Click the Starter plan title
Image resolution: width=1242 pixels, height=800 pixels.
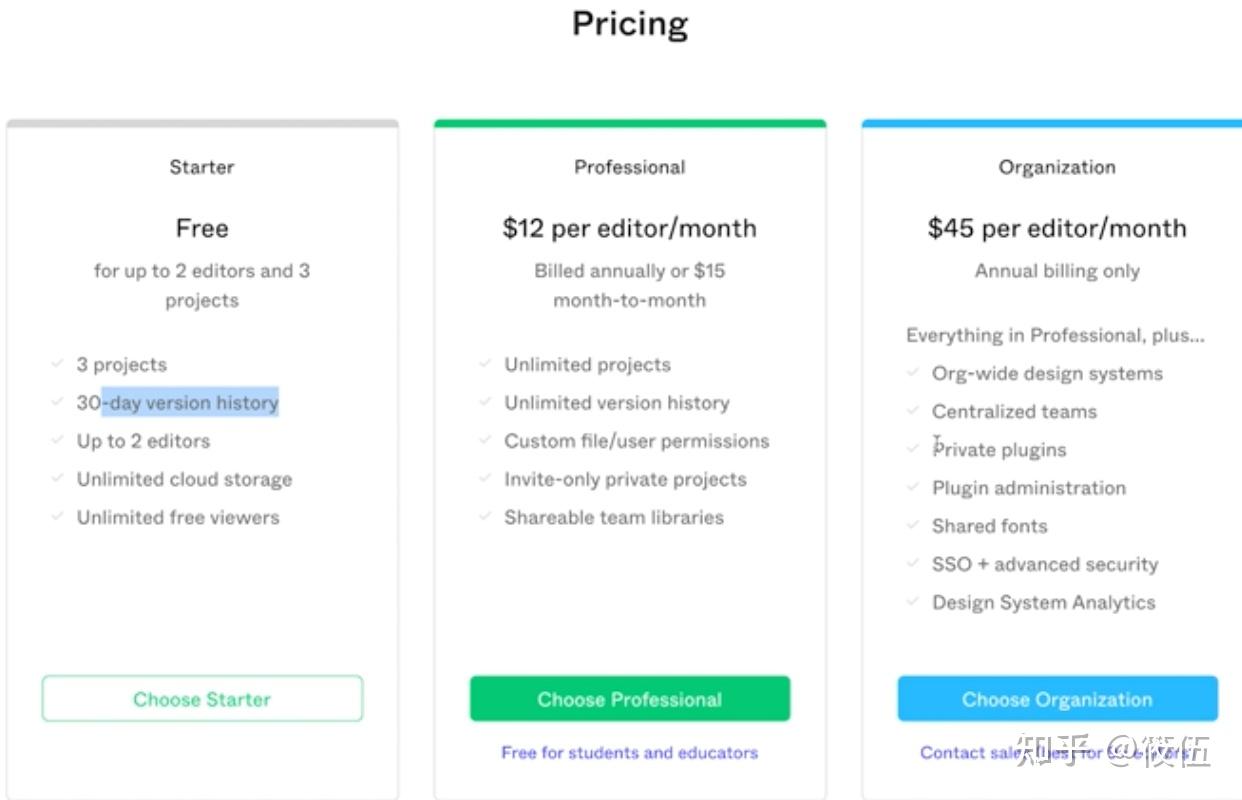(202, 167)
